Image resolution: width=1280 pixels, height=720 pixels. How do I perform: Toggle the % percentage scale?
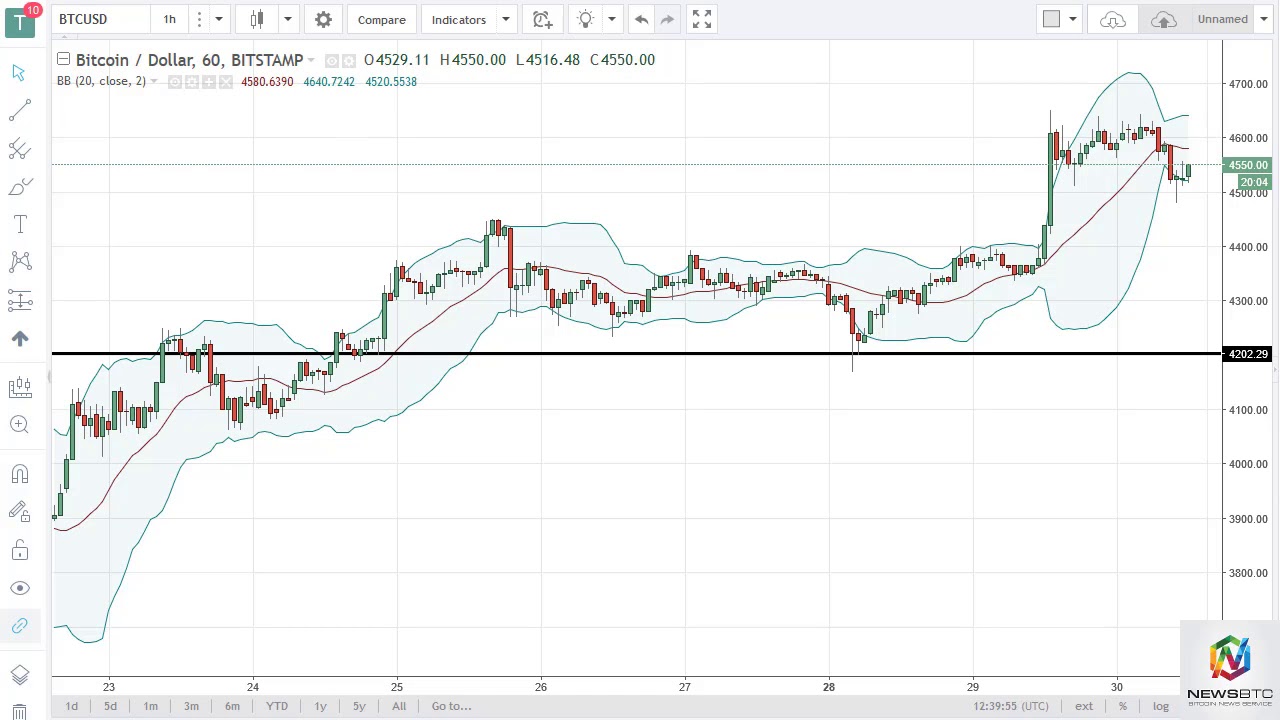[1123, 706]
